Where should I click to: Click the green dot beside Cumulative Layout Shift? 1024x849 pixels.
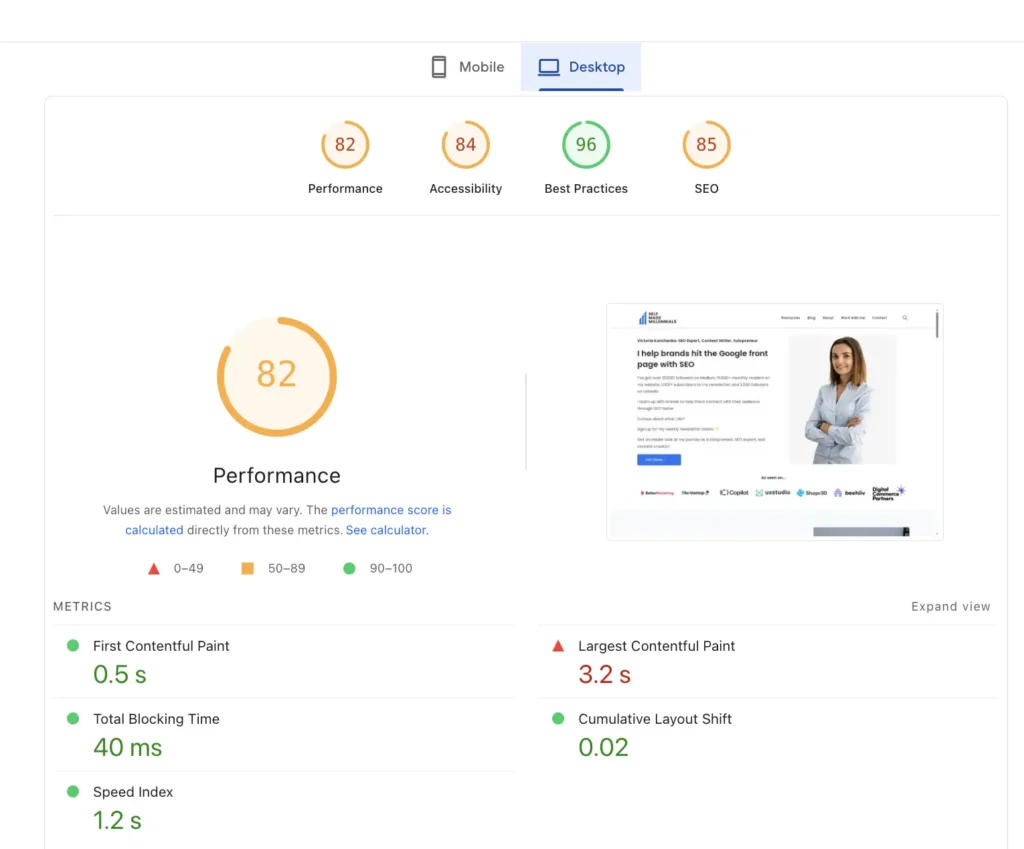[558, 719]
